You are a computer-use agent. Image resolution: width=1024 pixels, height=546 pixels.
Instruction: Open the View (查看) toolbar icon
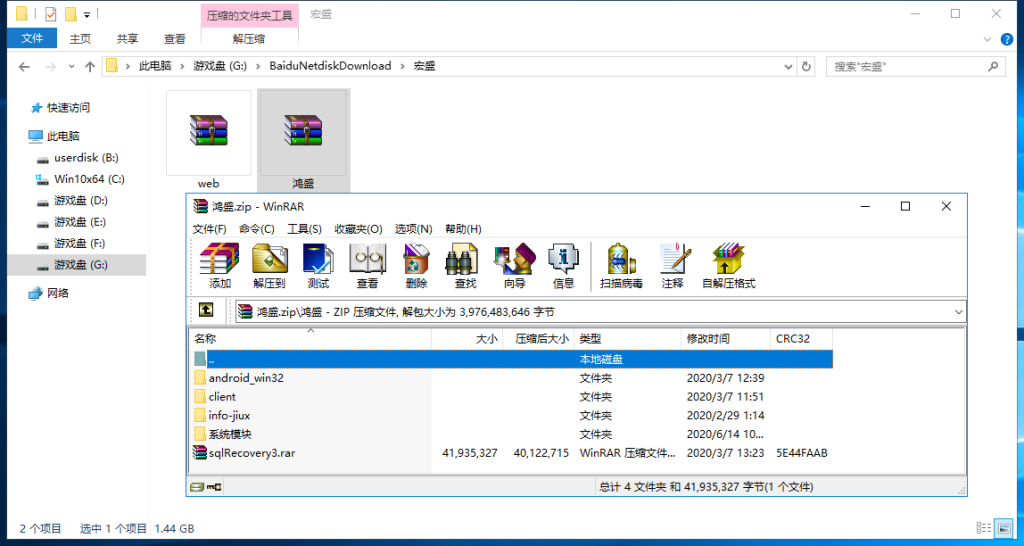[367, 266]
